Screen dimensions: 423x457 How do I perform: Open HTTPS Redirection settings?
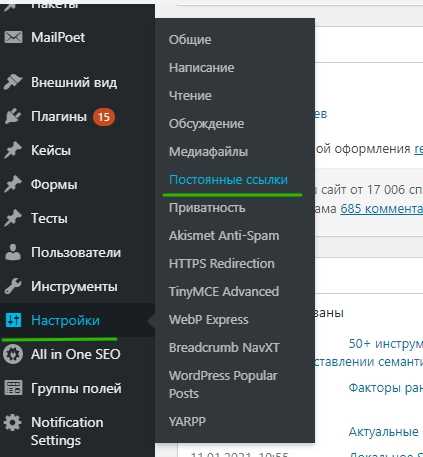click(222, 263)
